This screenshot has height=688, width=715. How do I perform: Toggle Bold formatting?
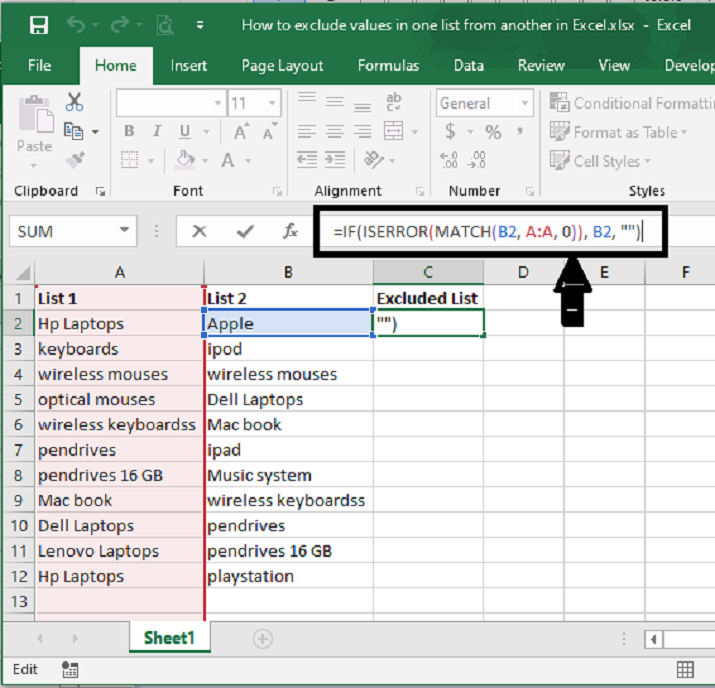[130, 131]
